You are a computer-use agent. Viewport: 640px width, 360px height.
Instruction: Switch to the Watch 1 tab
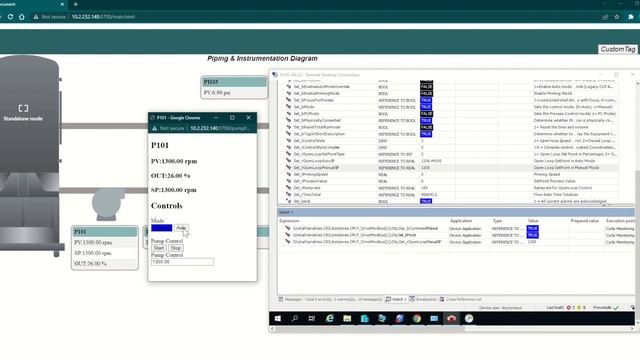(x=396, y=299)
